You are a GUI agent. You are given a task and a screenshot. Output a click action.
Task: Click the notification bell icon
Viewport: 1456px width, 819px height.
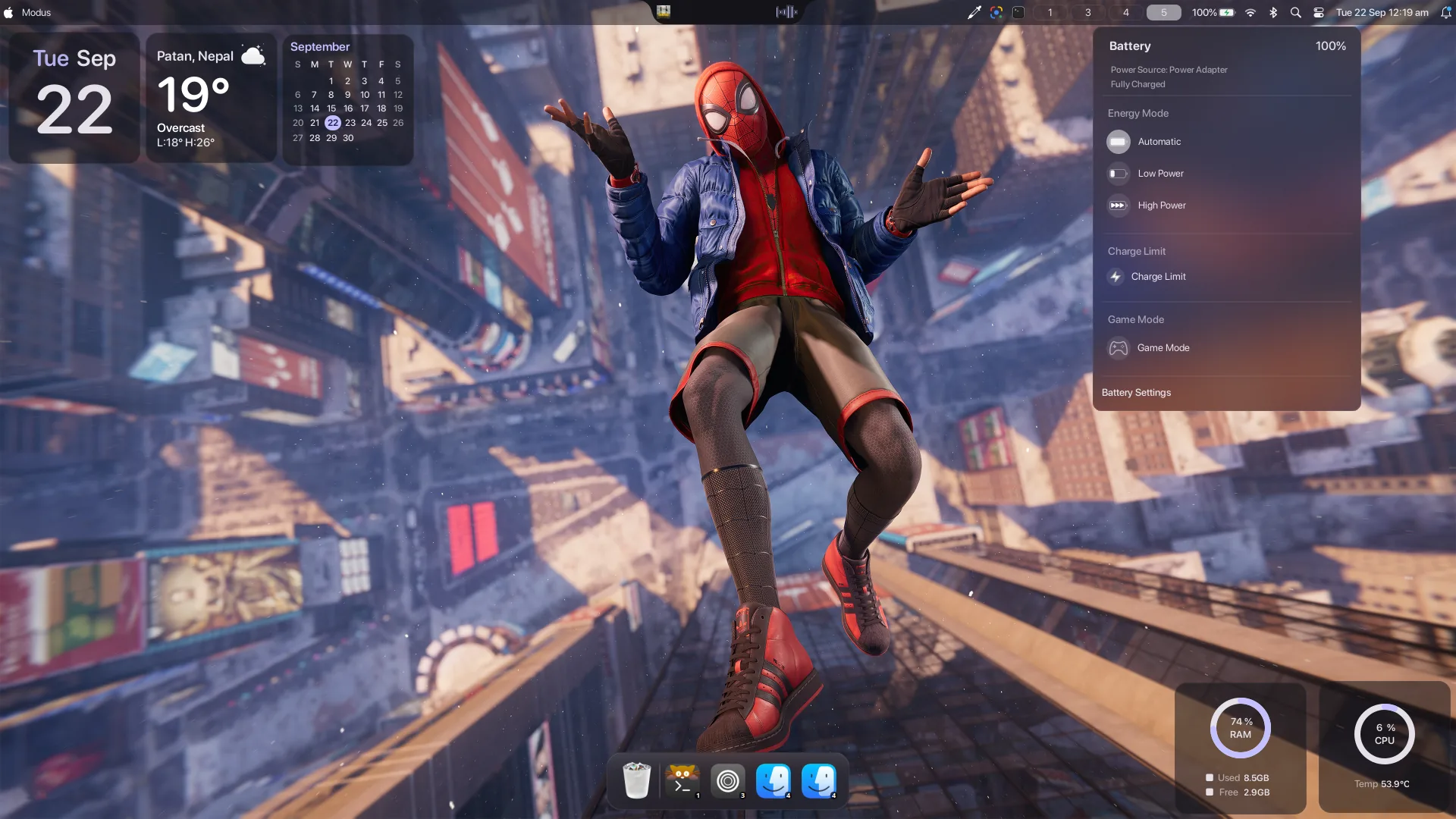pyautogui.click(x=1445, y=12)
